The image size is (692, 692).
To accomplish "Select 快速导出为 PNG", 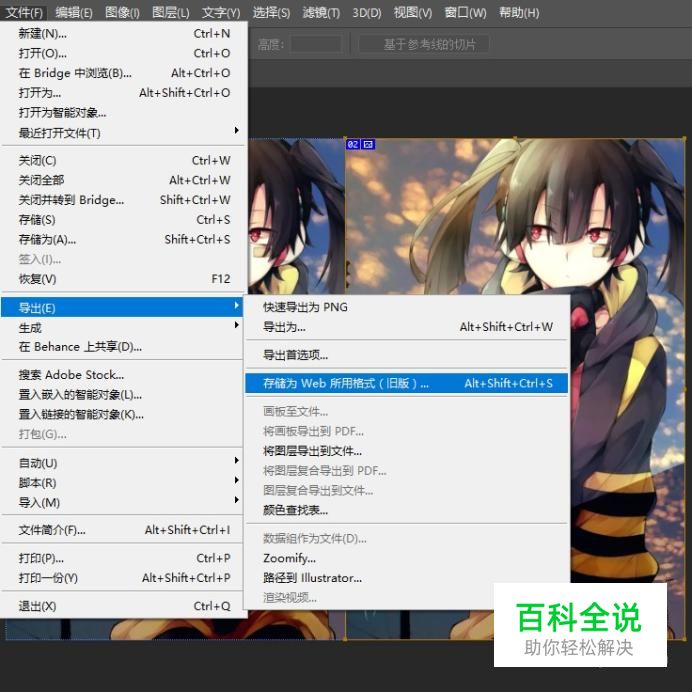I will click(x=407, y=307).
